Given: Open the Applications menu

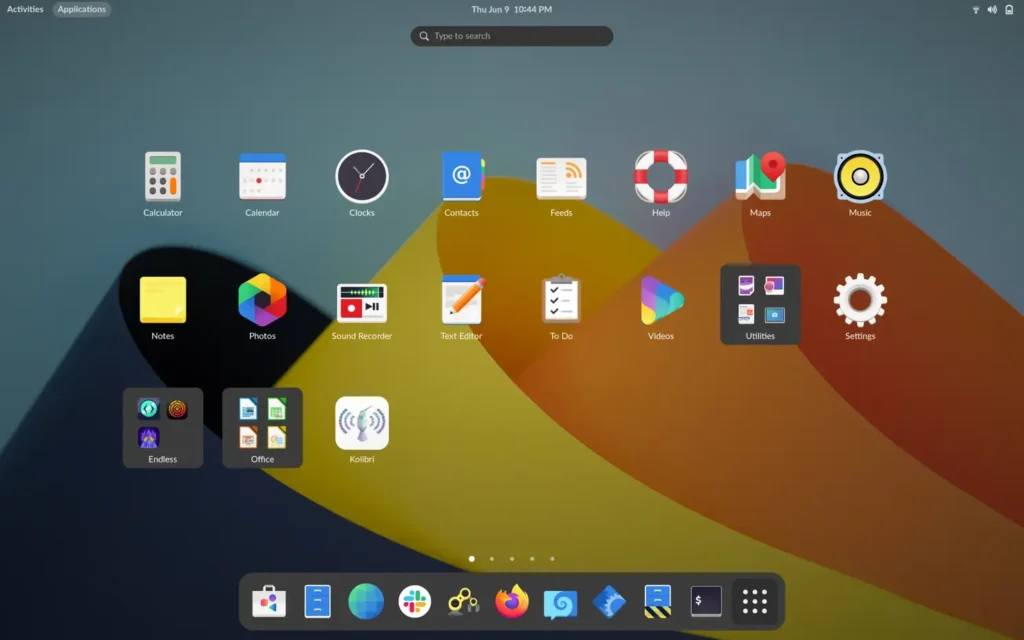Looking at the screenshot, I should pos(82,9).
